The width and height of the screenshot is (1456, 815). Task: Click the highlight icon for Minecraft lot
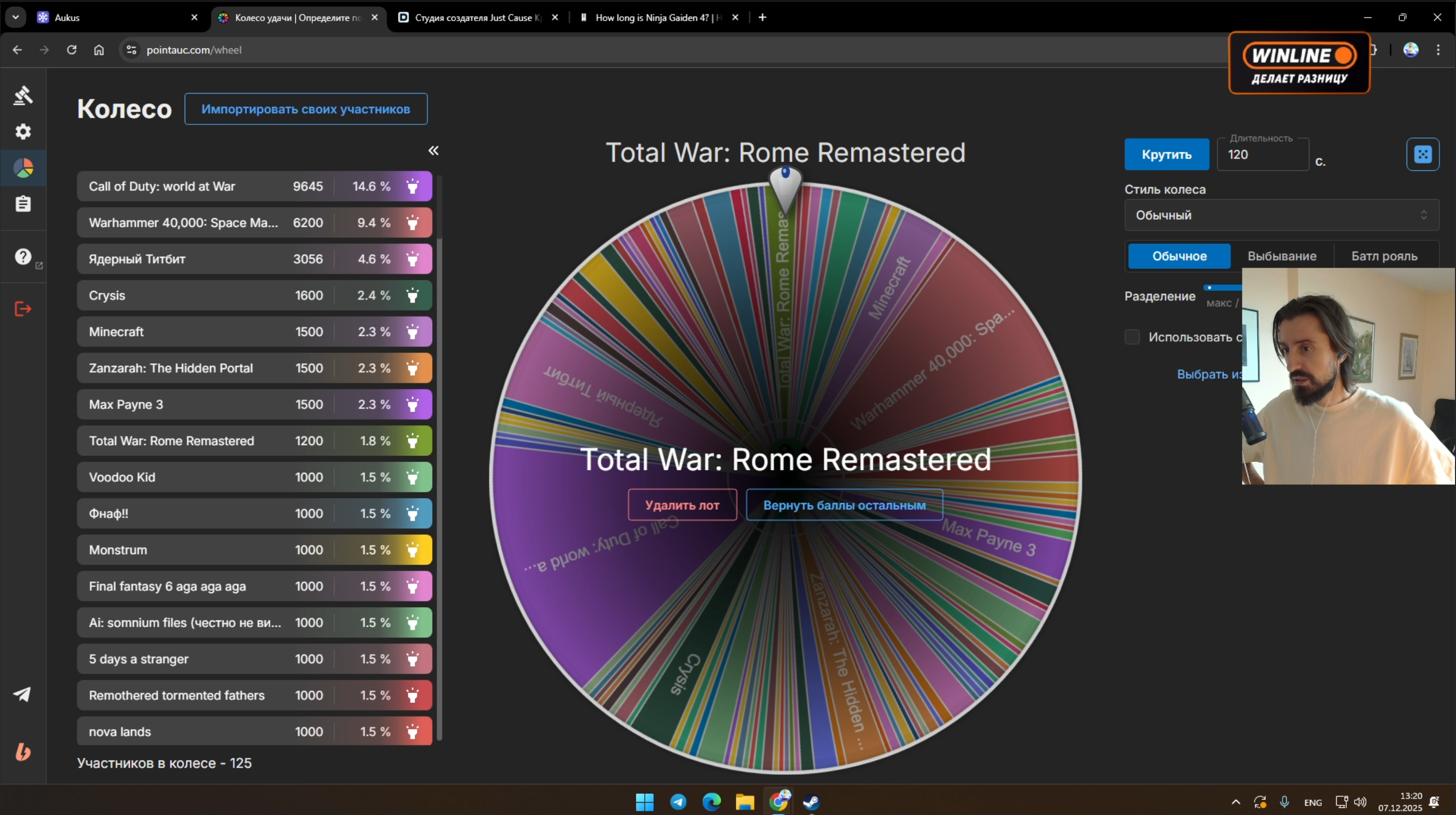click(x=413, y=332)
